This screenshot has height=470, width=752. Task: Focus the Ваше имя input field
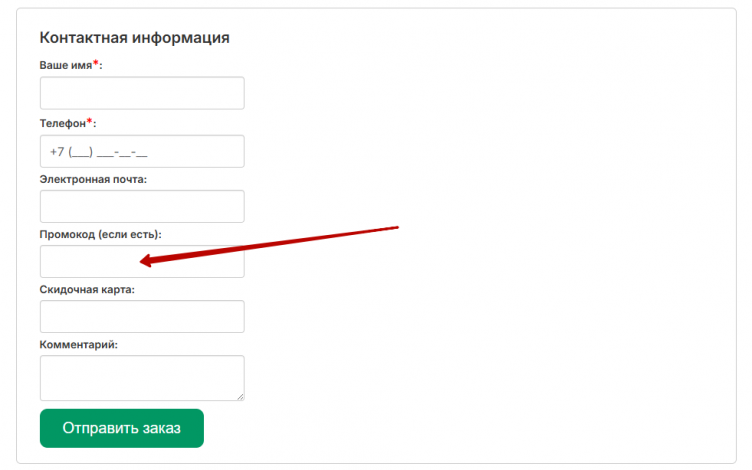click(x=142, y=93)
